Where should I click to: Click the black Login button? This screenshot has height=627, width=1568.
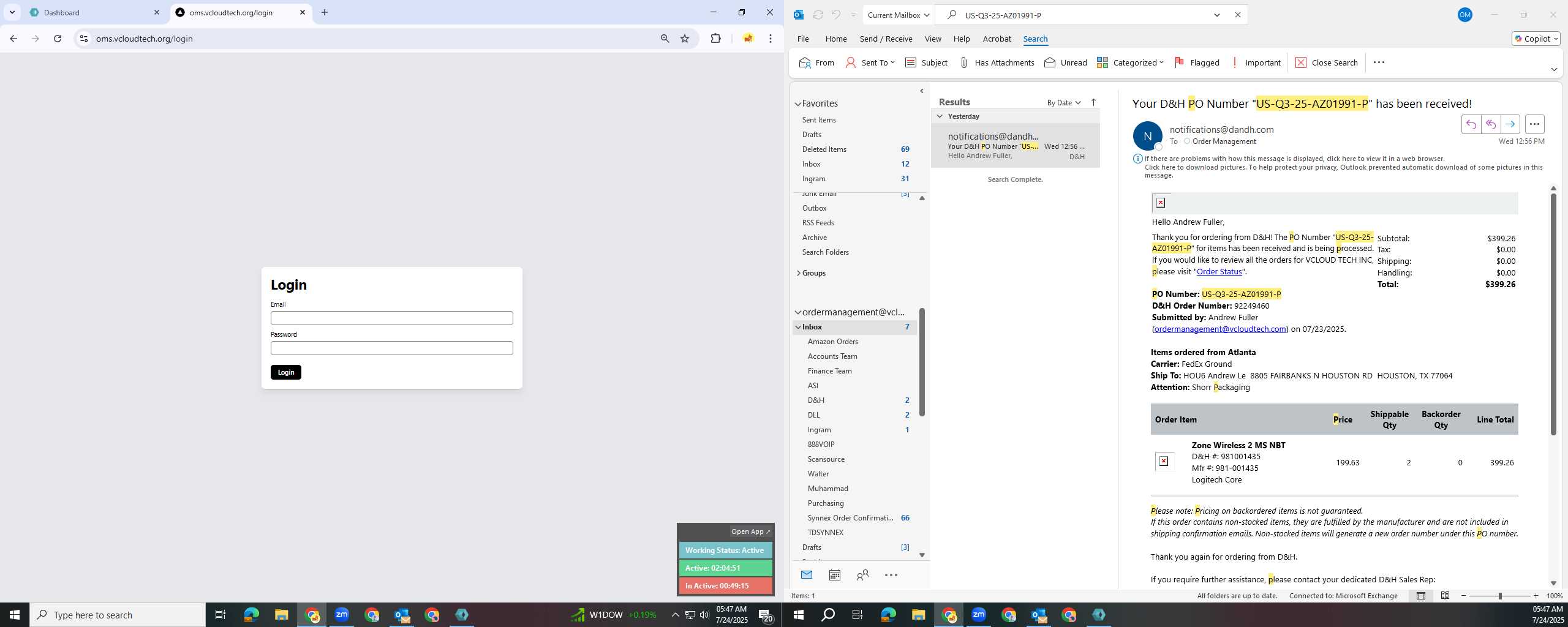pos(286,372)
